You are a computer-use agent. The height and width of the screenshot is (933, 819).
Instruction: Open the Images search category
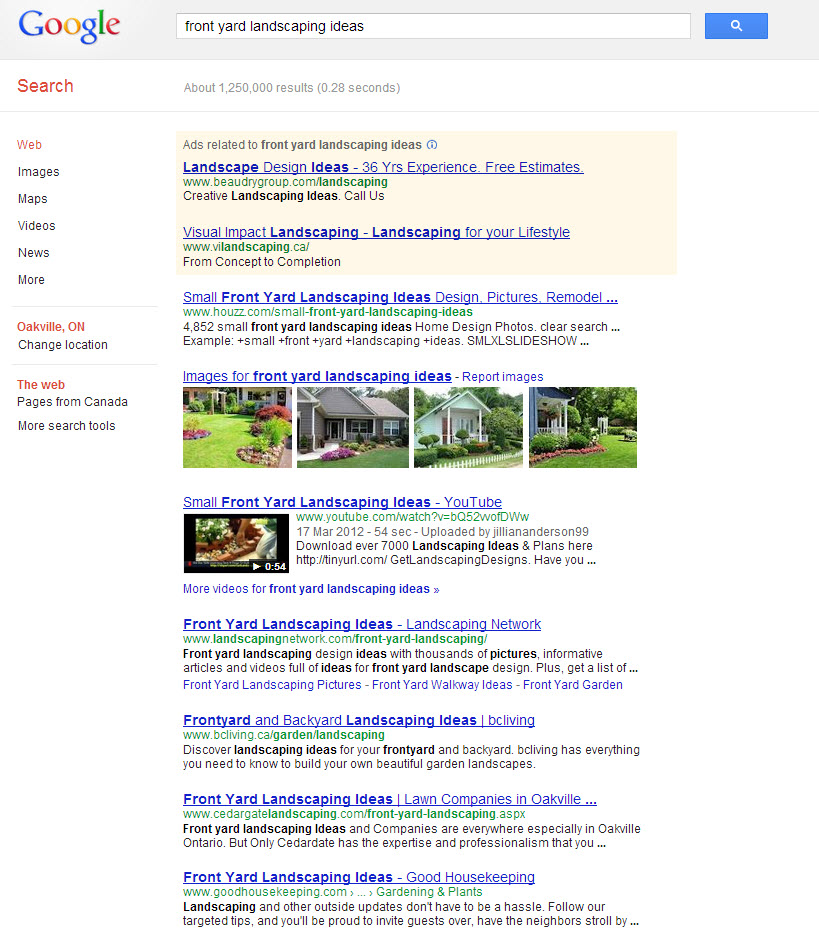click(x=39, y=172)
